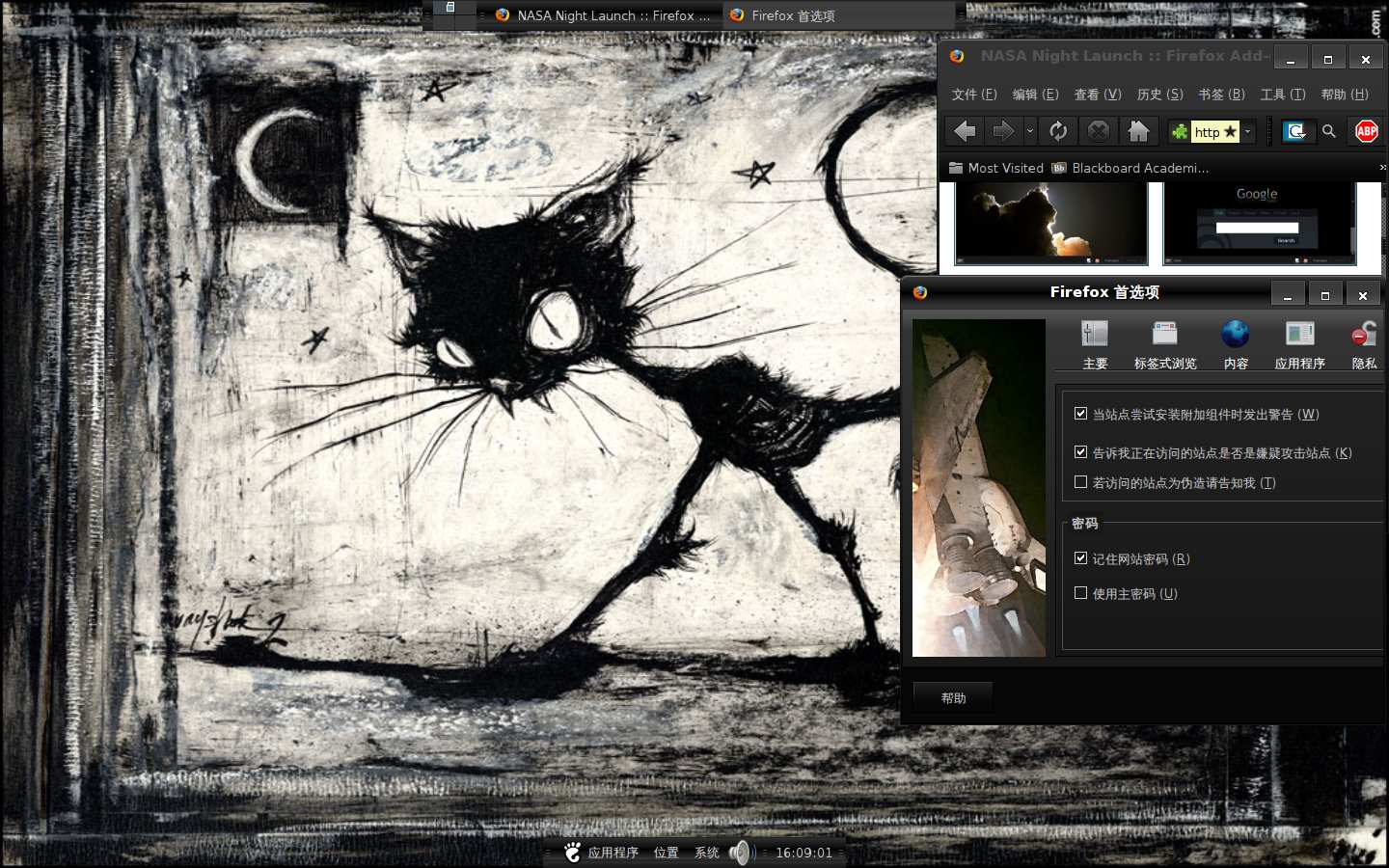Click the http address bar field
The width and height of the screenshot is (1389, 868).
[1207, 132]
